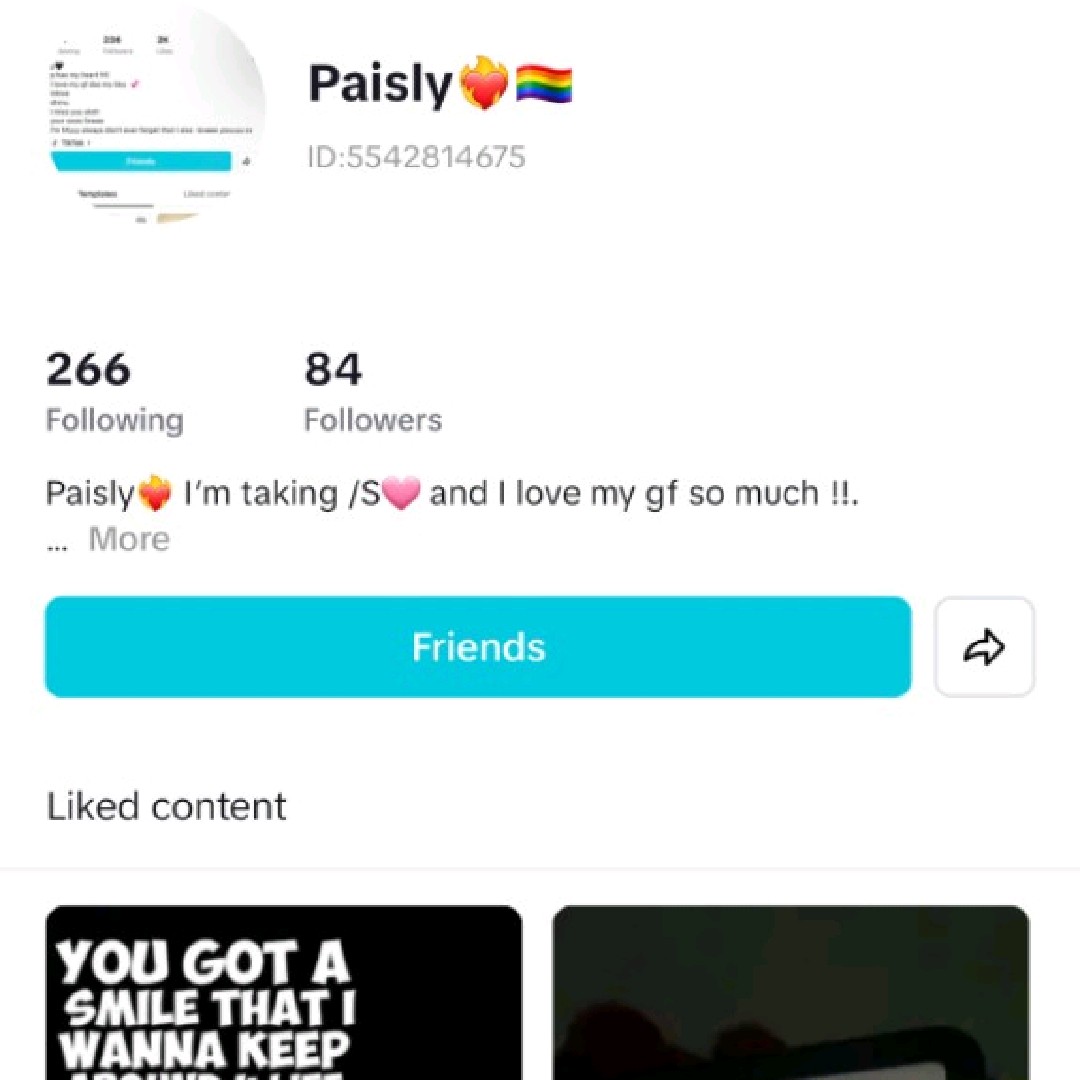Open 'You got a smile' video thumbnail
The width and height of the screenshot is (1080, 1080).
284,993
